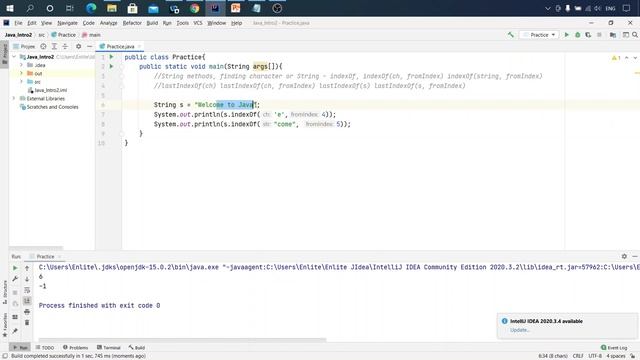Open the Event Log
Image resolution: width=640 pixels, height=360 pixels.
[x=614, y=348]
